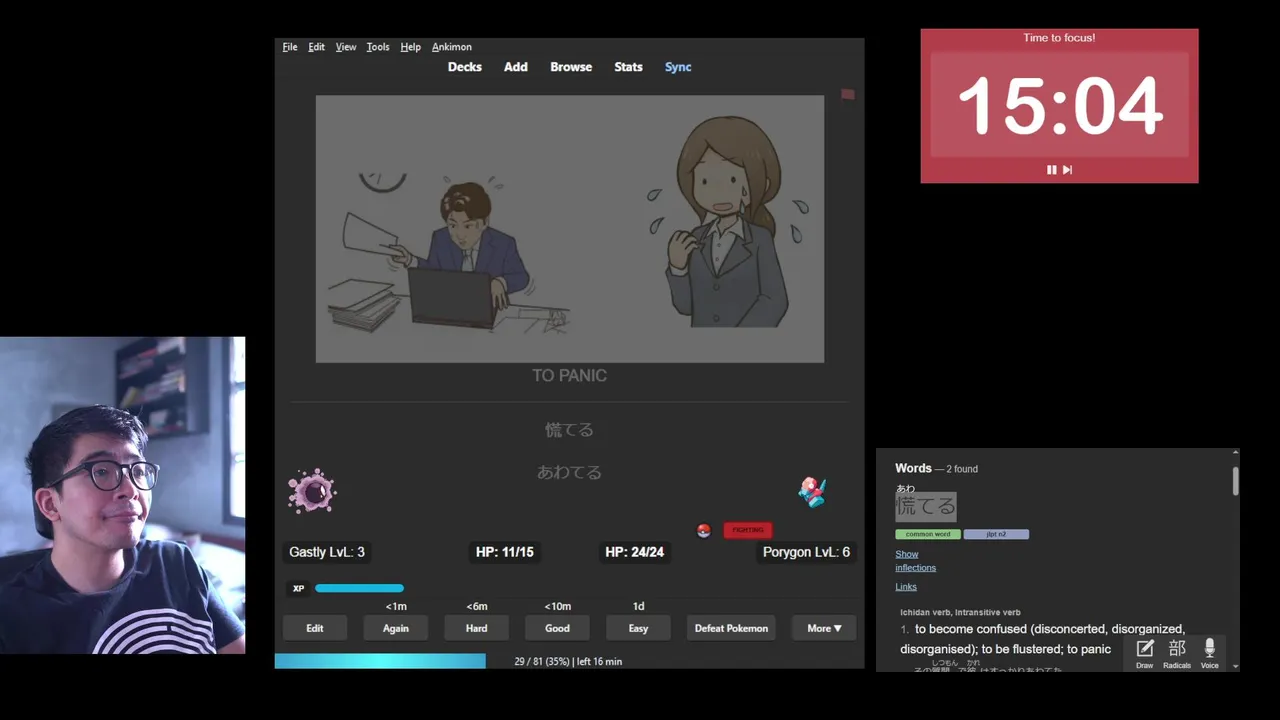Click the Porygon pokemon sprite
Screen dimensions: 1280x720
pos(812,492)
